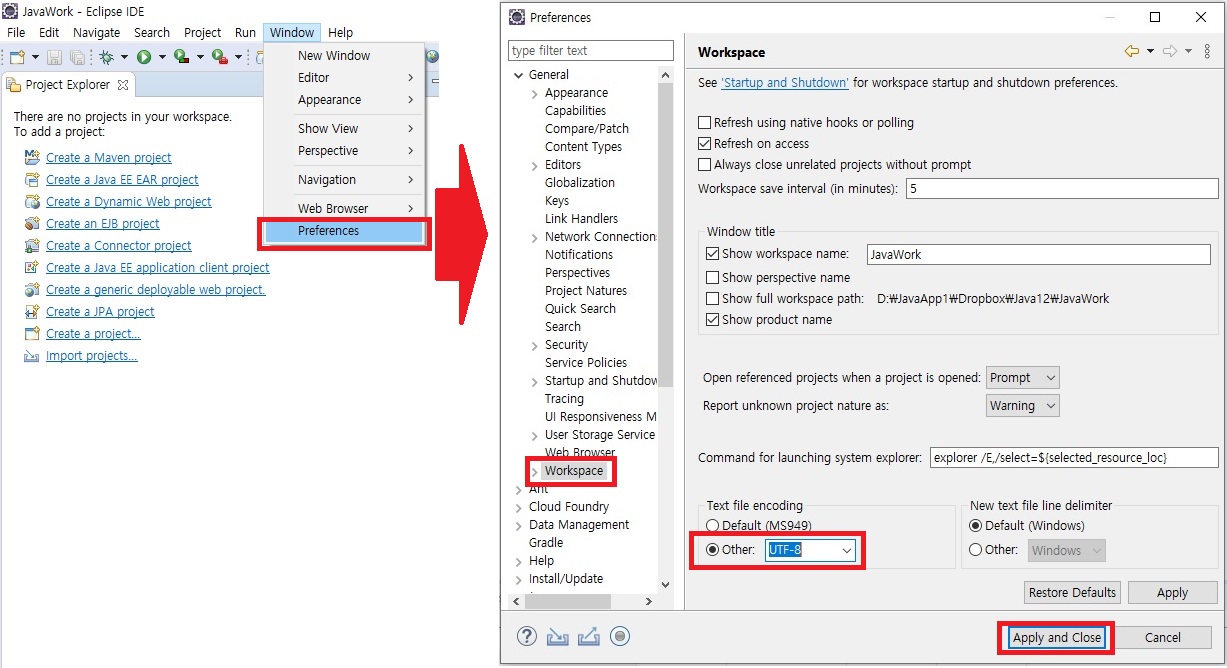1227x668 pixels.
Task: Enable Show full workspace path checkbox
Action: (713, 298)
